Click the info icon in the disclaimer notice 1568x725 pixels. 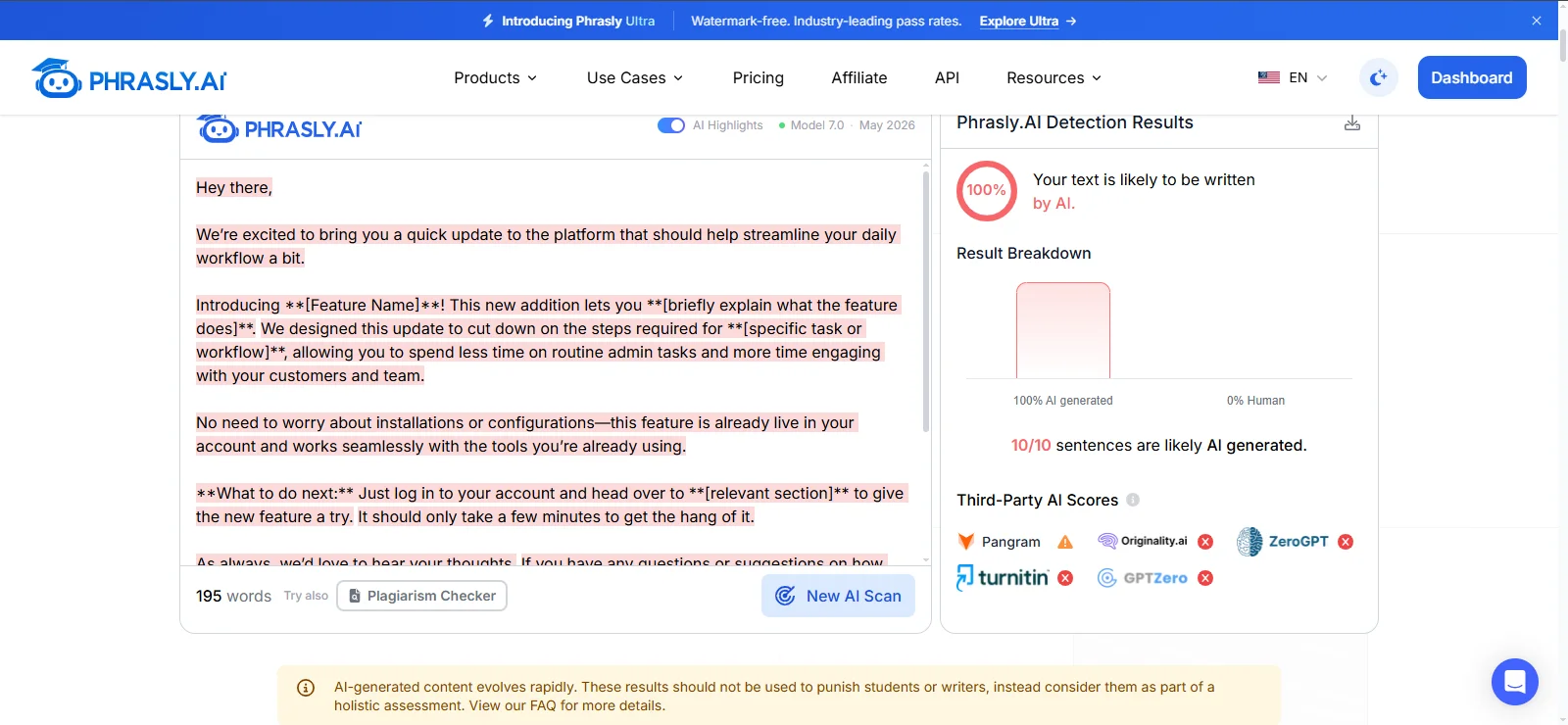tap(306, 688)
